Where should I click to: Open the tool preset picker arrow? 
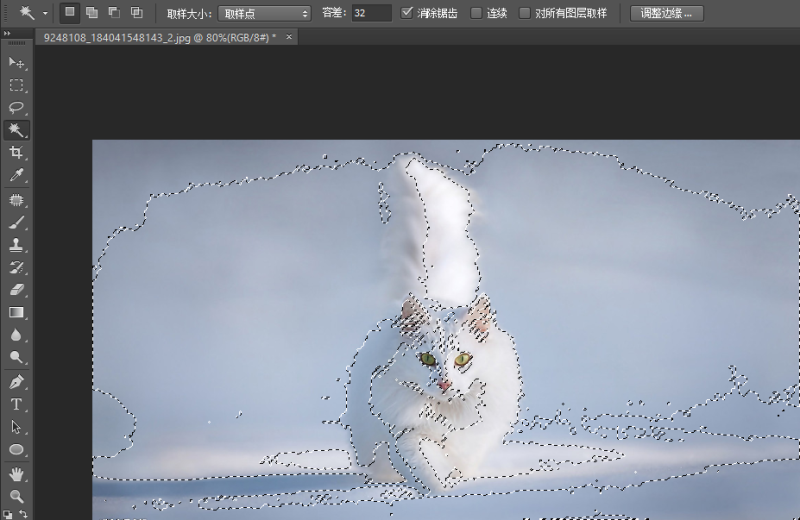45,13
